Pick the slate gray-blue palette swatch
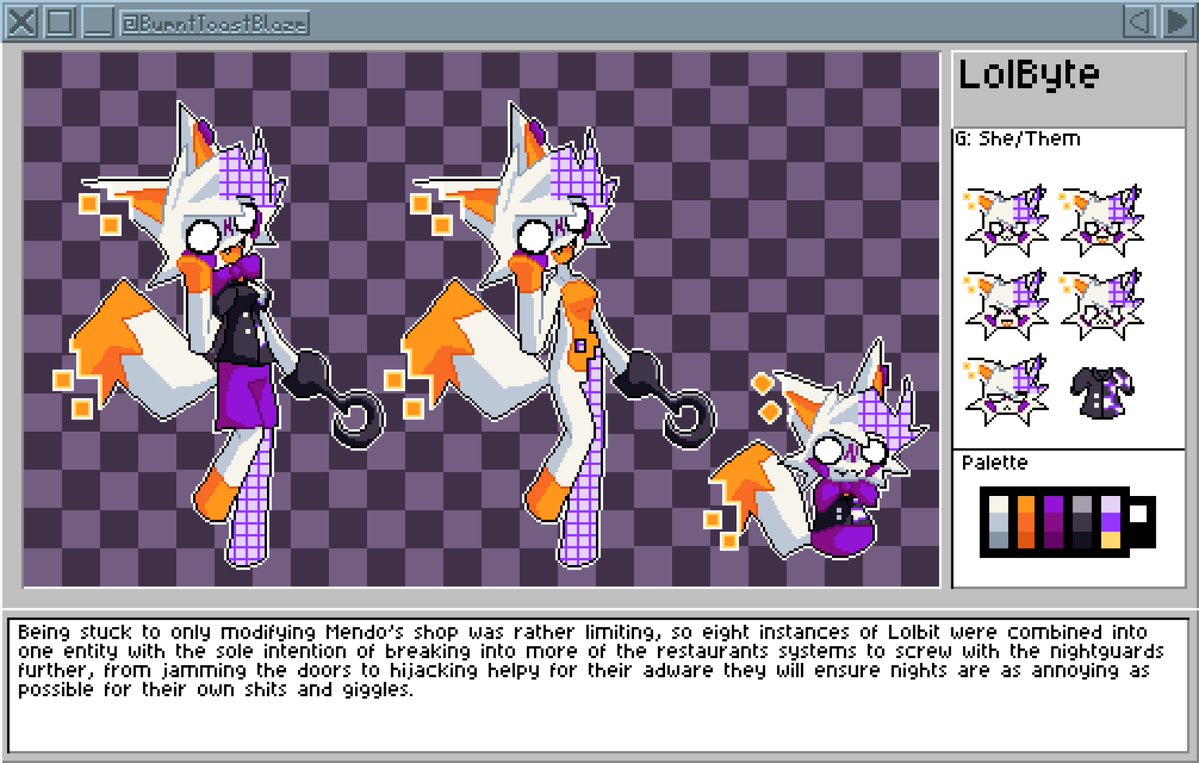 click(x=999, y=540)
